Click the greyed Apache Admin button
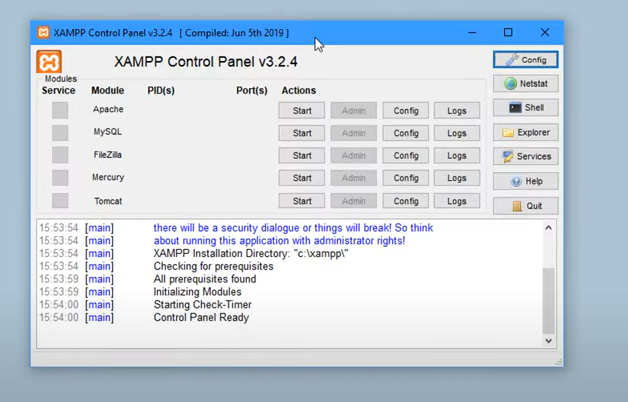 click(354, 111)
